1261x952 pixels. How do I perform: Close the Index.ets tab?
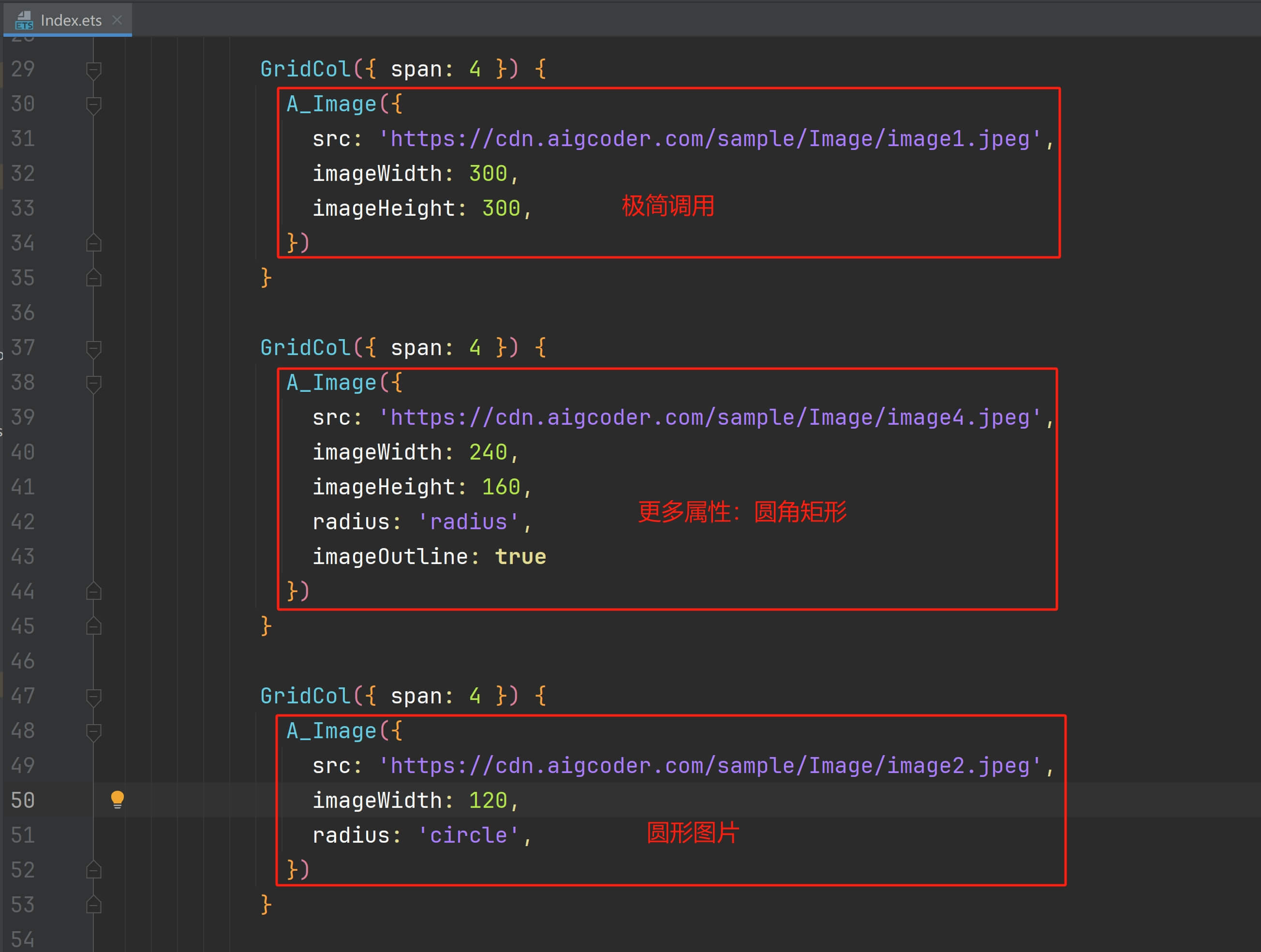click(x=117, y=20)
